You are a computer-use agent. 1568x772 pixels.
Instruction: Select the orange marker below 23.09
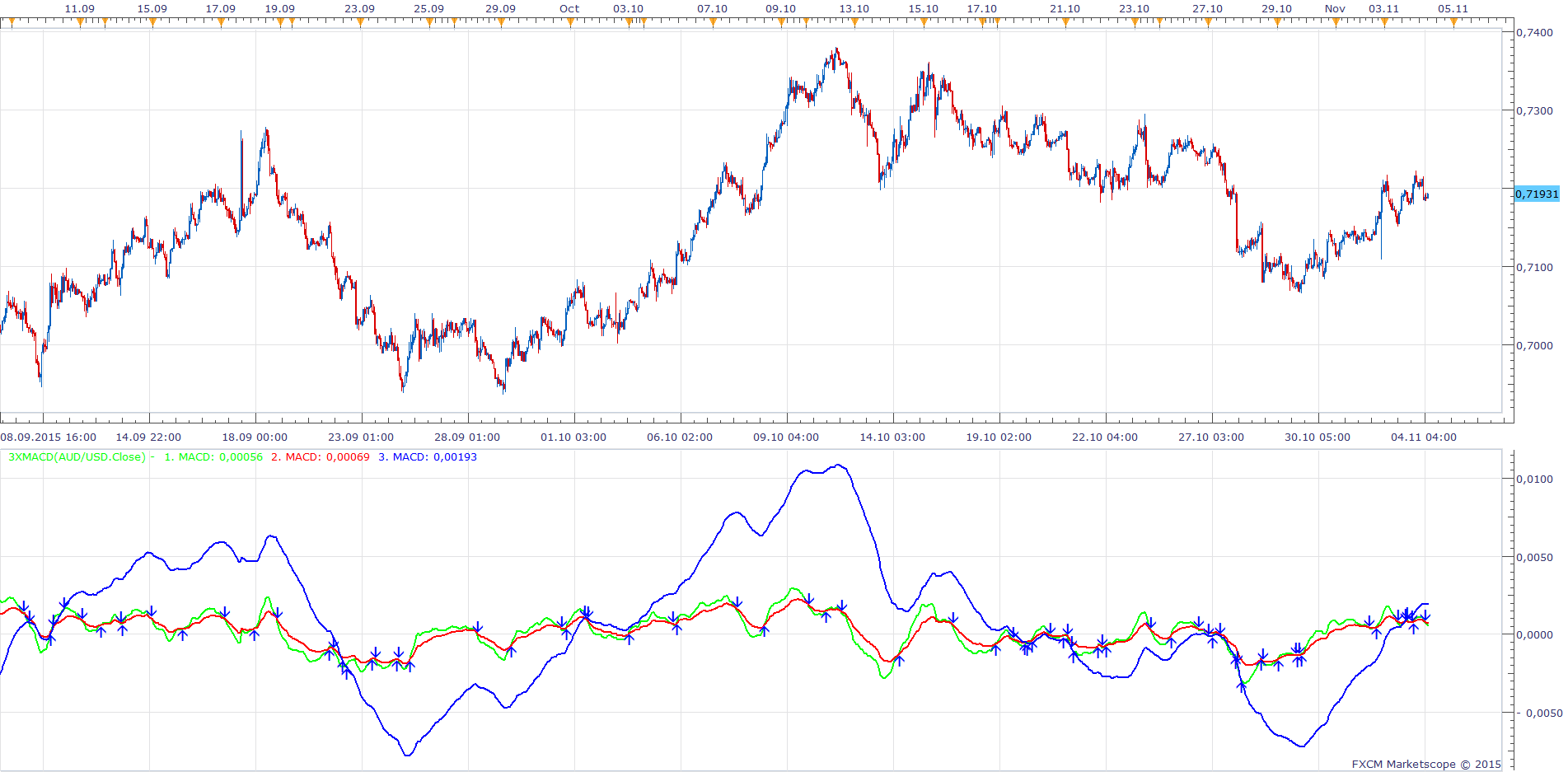point(360,23)
